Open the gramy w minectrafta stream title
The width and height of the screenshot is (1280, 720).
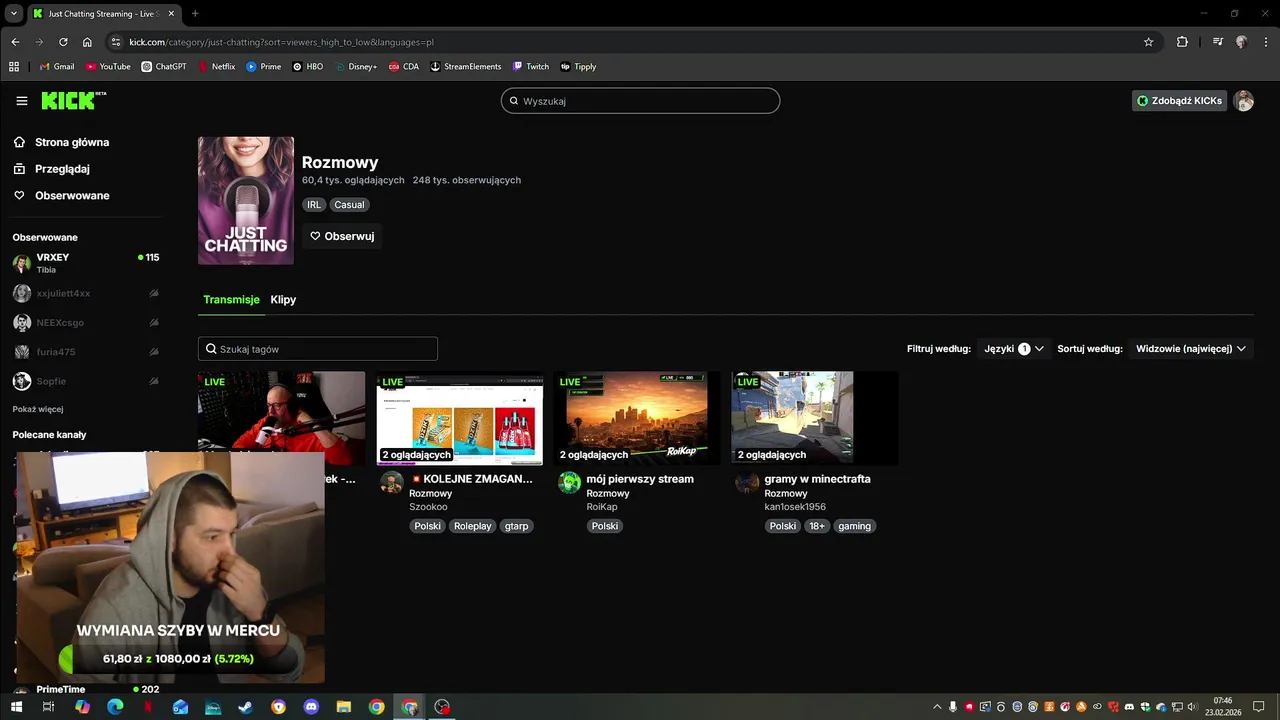[817, 479]
